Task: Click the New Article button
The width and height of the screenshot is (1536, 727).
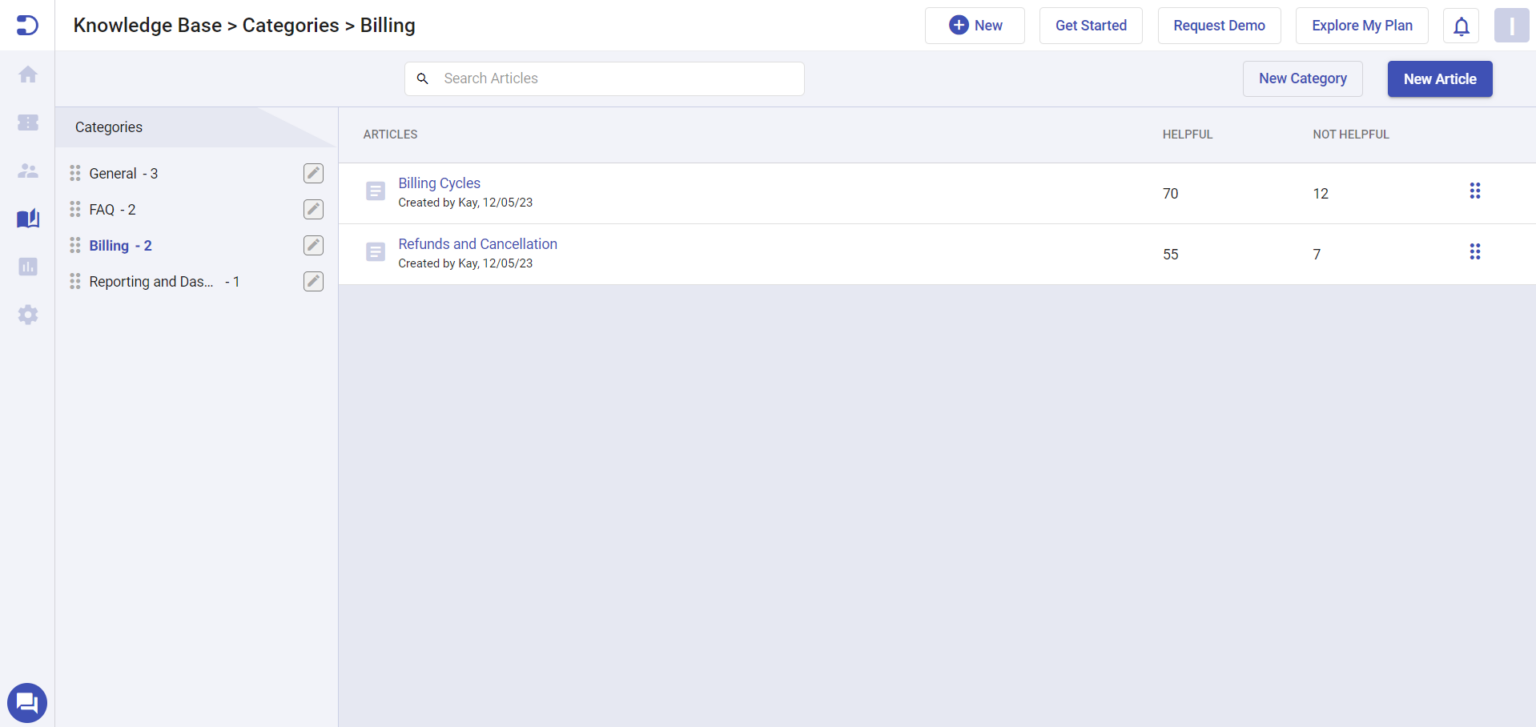Action: [1440, 78]
